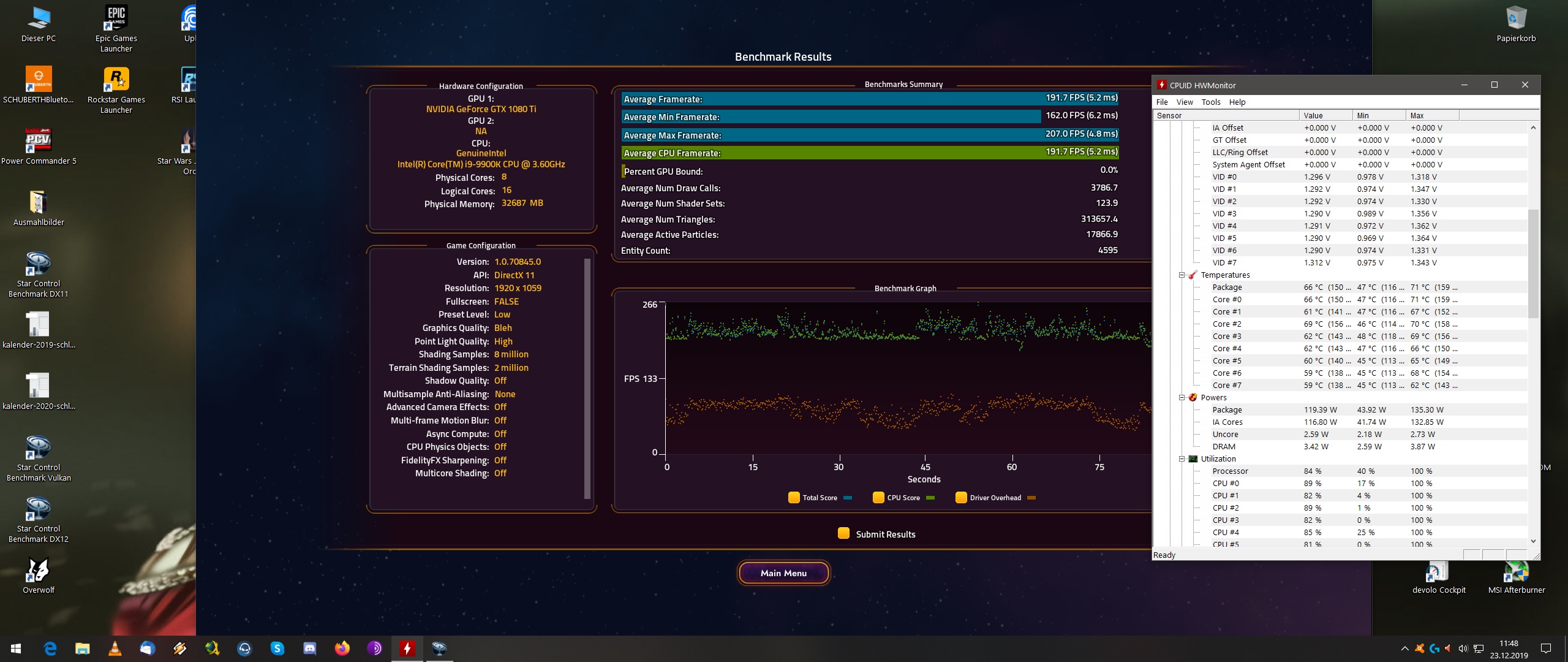The height and width of the screenshot is (662, 1568).
Task: Toggle the Total Score graph checkbox
Action: click(x=794, y=497)
